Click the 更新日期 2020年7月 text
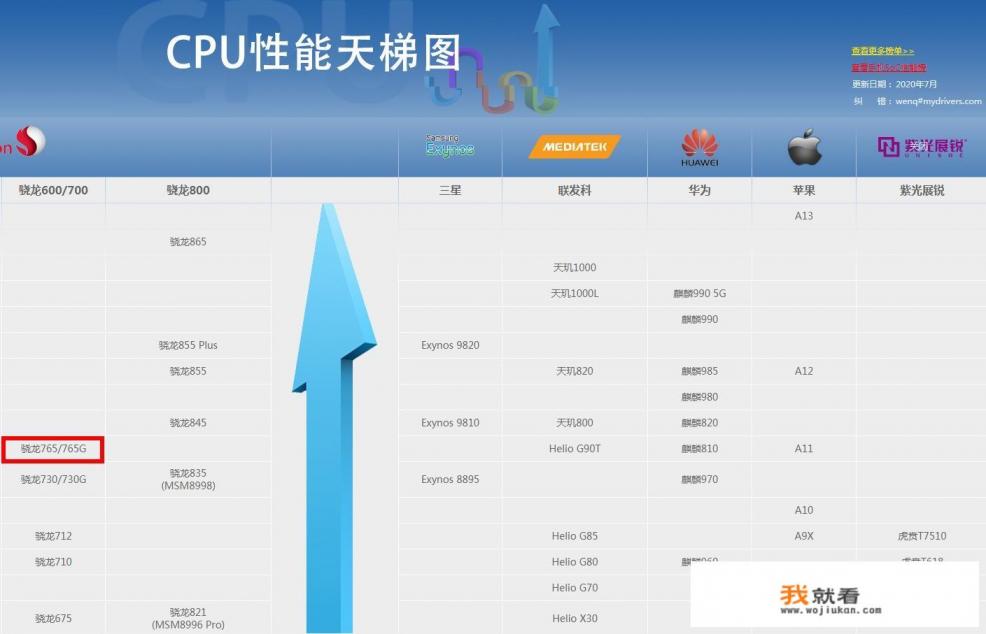The height and width of the screenshot is (634, 986). 894,84
